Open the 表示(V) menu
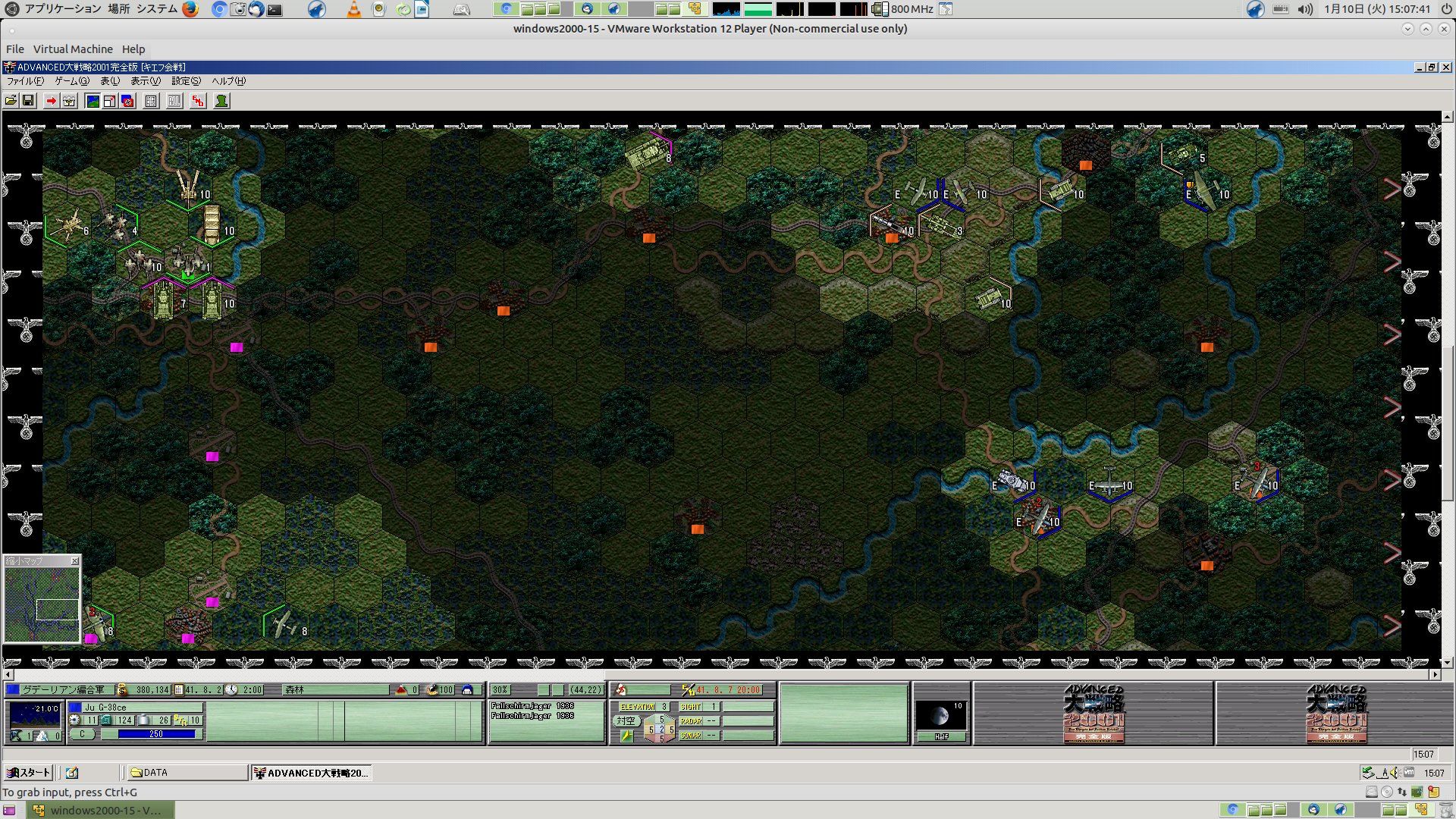 tap(146, 81)
